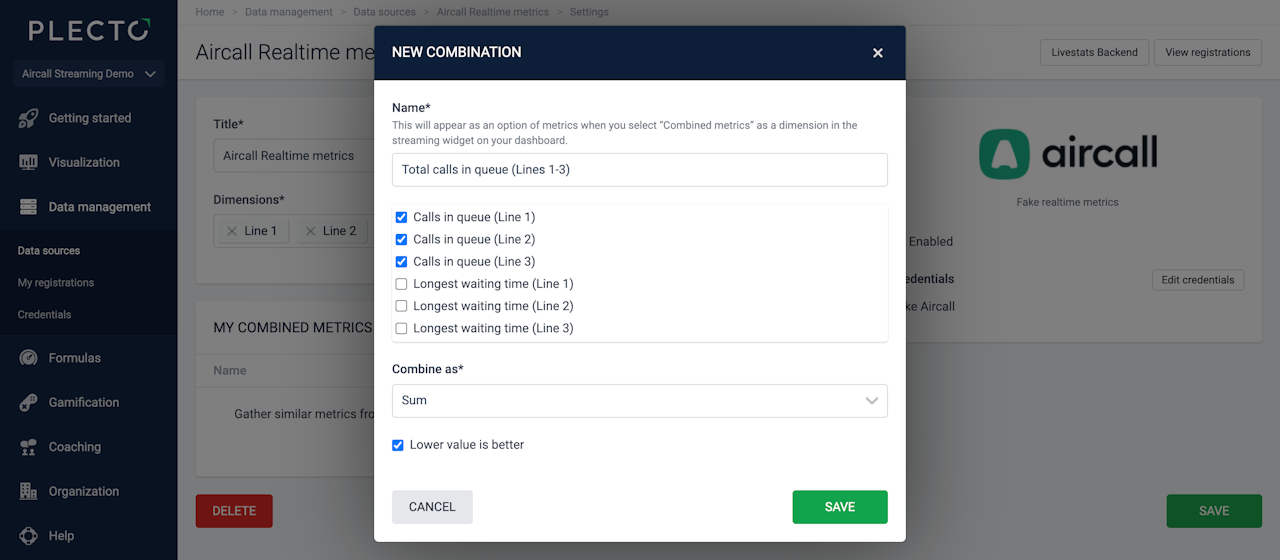
Task: Click the Data management database icon
Action: pos(28,207)
